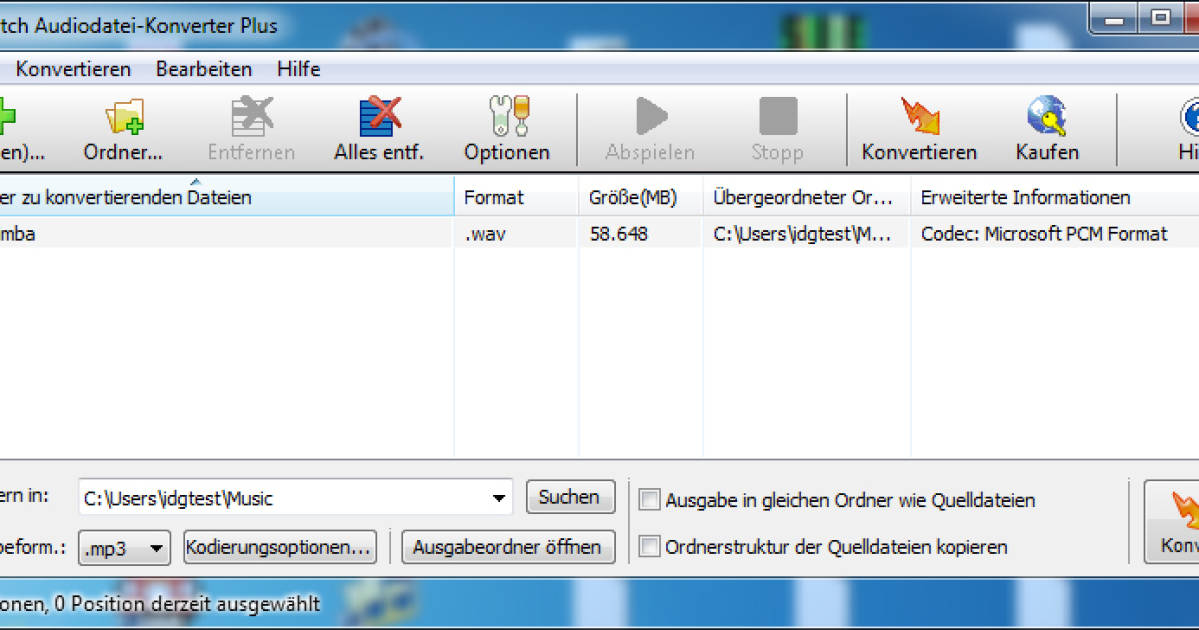
Task: Toggle Ordnerstruktur der Quelldateien kopieren checkbox
Action: [x=650, y=547]
